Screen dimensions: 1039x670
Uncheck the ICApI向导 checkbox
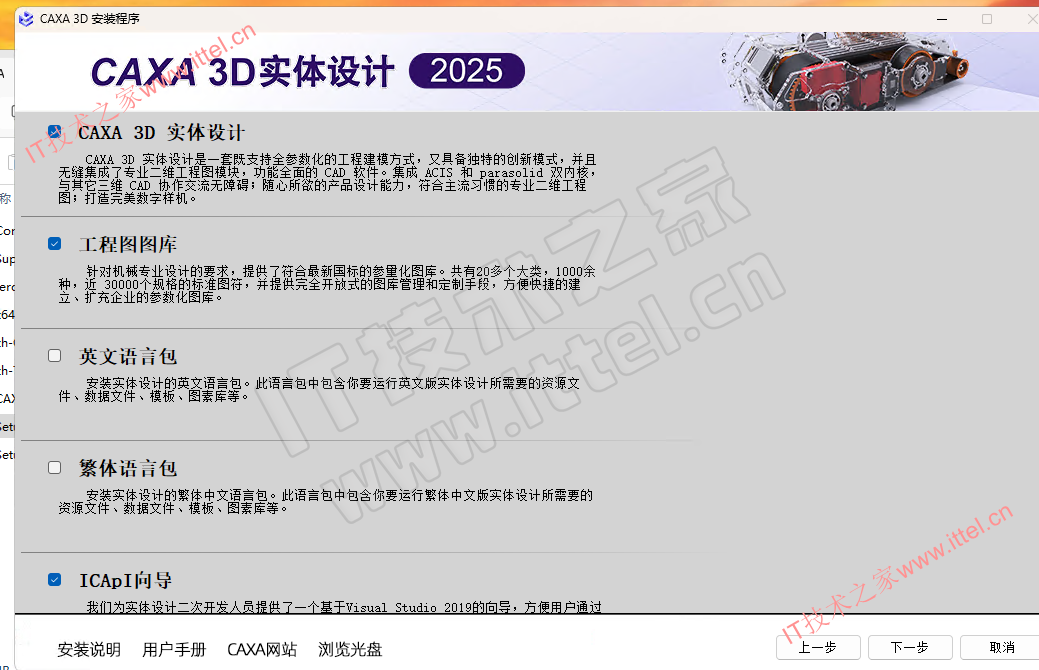pos(54,580)
